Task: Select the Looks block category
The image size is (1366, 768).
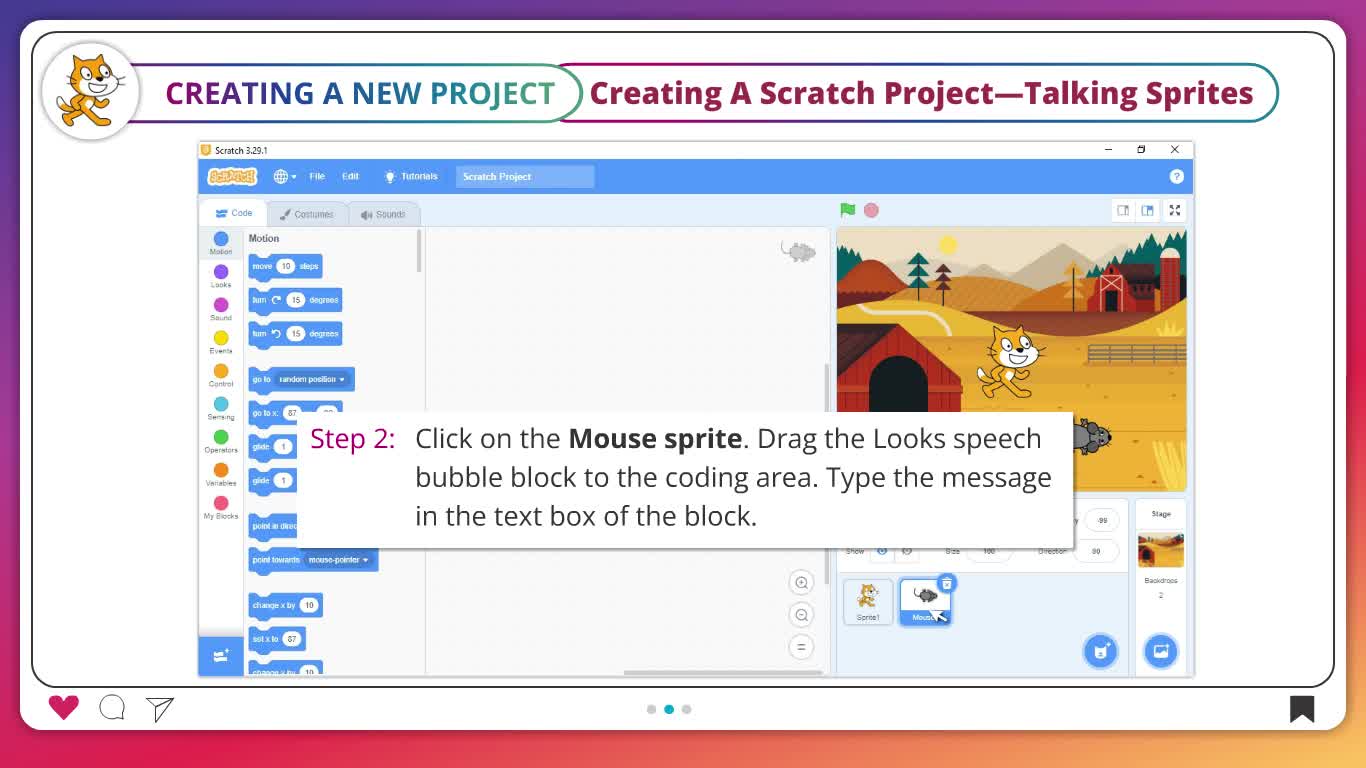Action: (x=221, y=276)
